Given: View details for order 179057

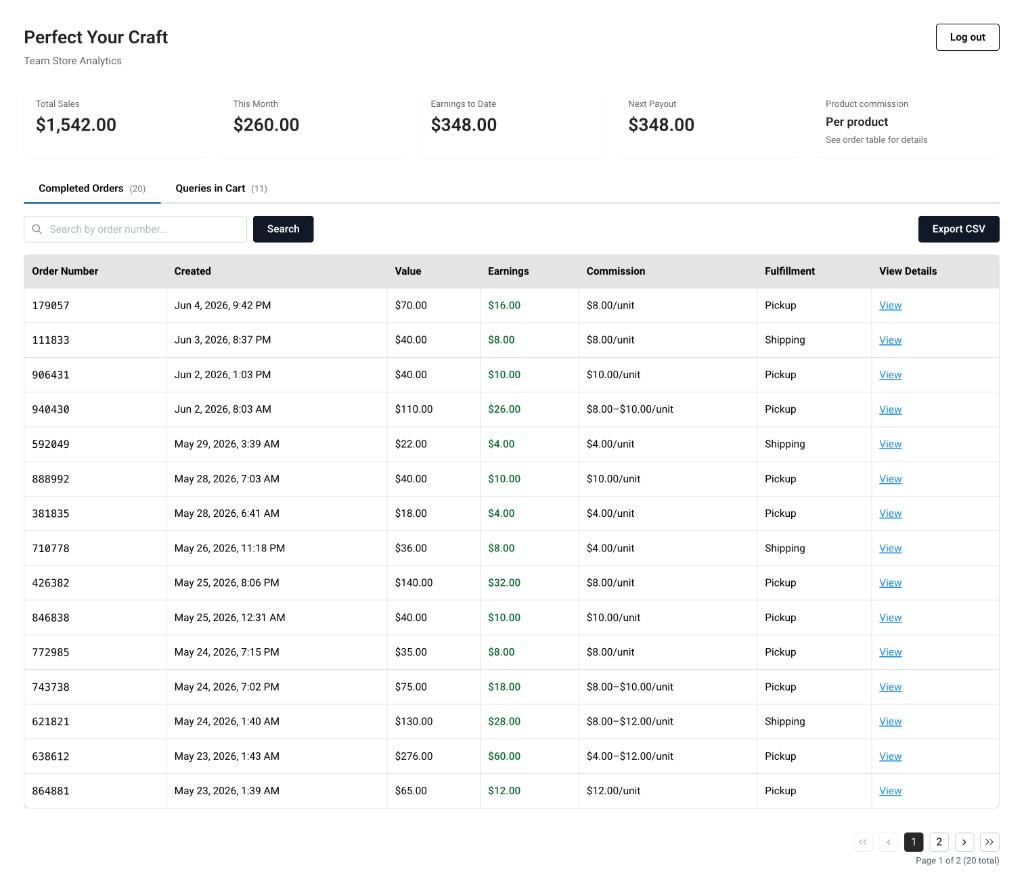Looking at the screenshot, I should tap(890, 306).
